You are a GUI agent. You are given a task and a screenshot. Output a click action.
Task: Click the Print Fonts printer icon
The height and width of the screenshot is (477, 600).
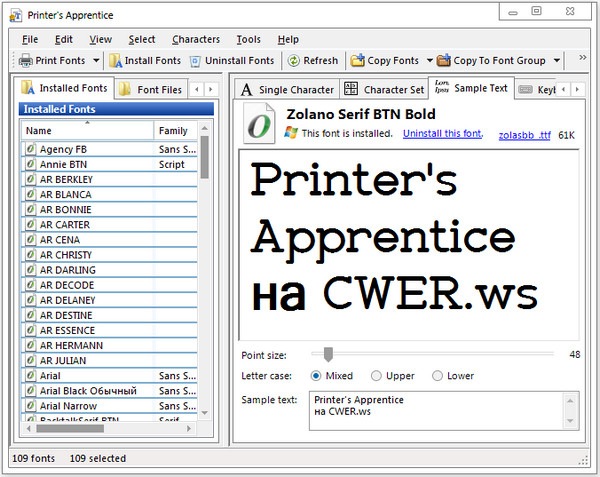coord(25,61)
